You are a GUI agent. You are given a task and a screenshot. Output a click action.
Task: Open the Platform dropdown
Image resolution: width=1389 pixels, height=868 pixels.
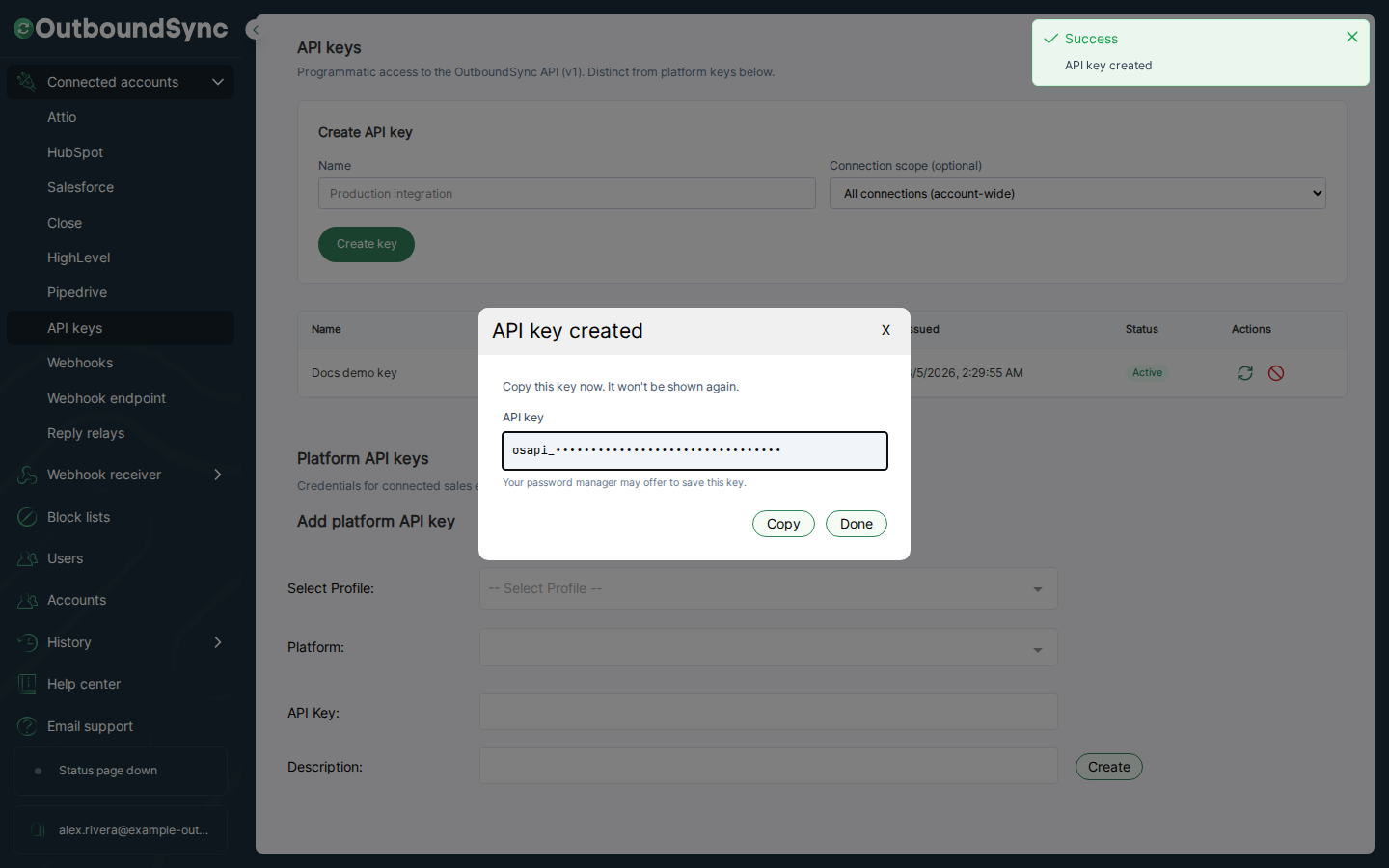pos(769,647)
